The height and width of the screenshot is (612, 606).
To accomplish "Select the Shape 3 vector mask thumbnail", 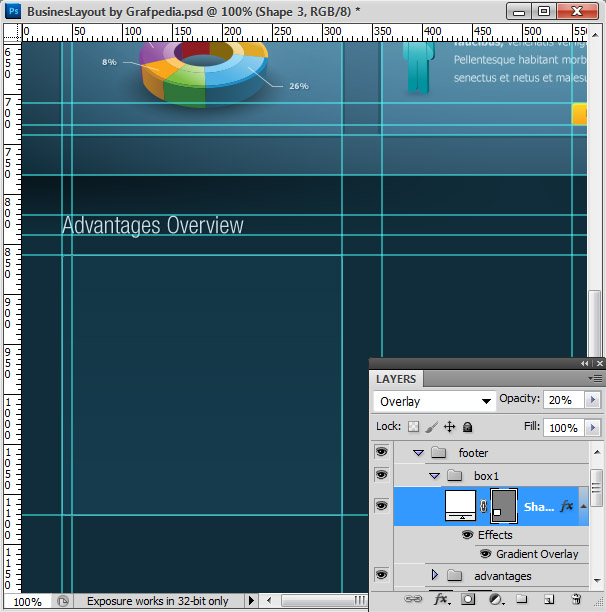I will point(504,506).
